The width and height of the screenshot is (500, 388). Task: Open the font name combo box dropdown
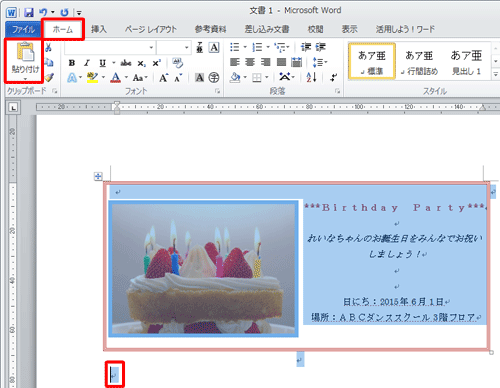[x=151, y=48]
